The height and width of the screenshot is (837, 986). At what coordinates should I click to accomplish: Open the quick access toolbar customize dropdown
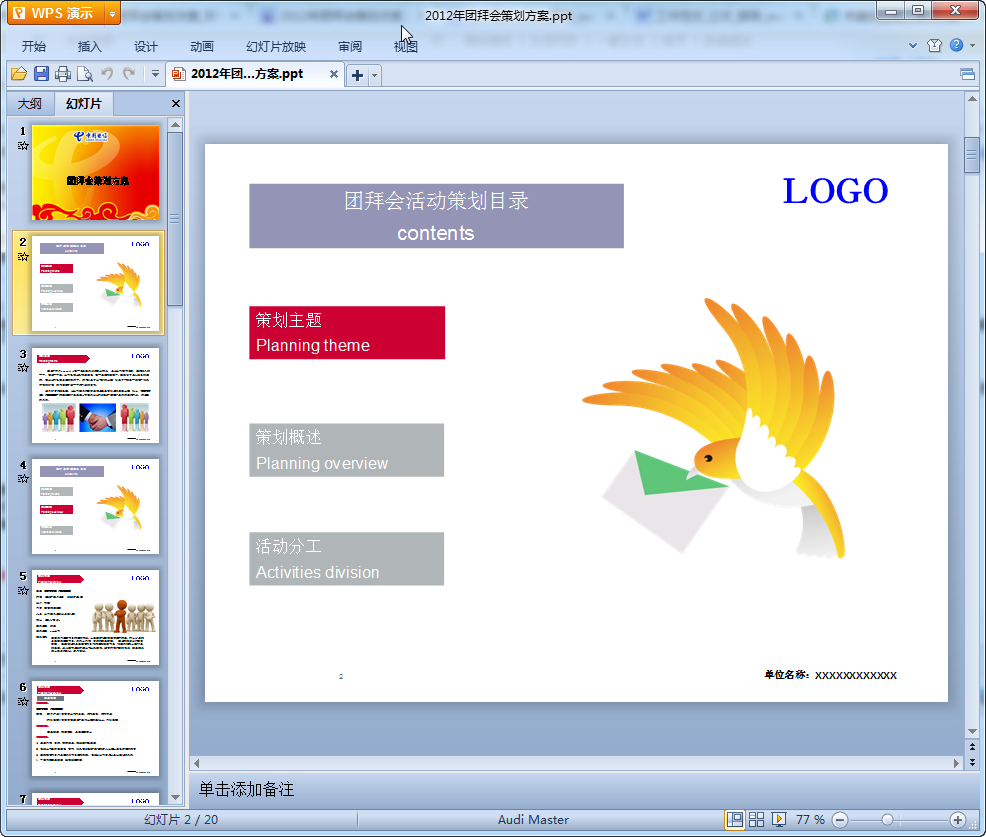pyautogui.click(x=155, y=74)
